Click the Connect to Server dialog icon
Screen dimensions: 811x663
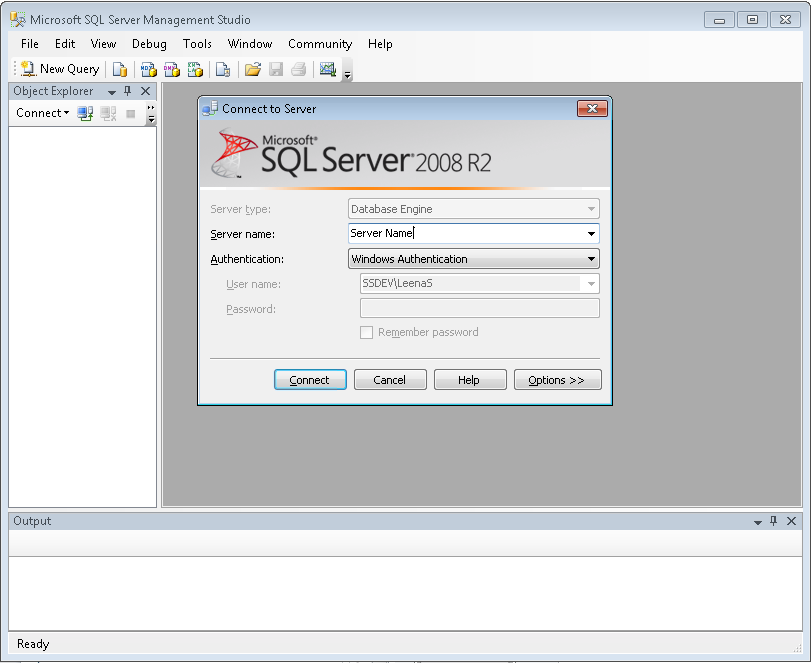210,109
